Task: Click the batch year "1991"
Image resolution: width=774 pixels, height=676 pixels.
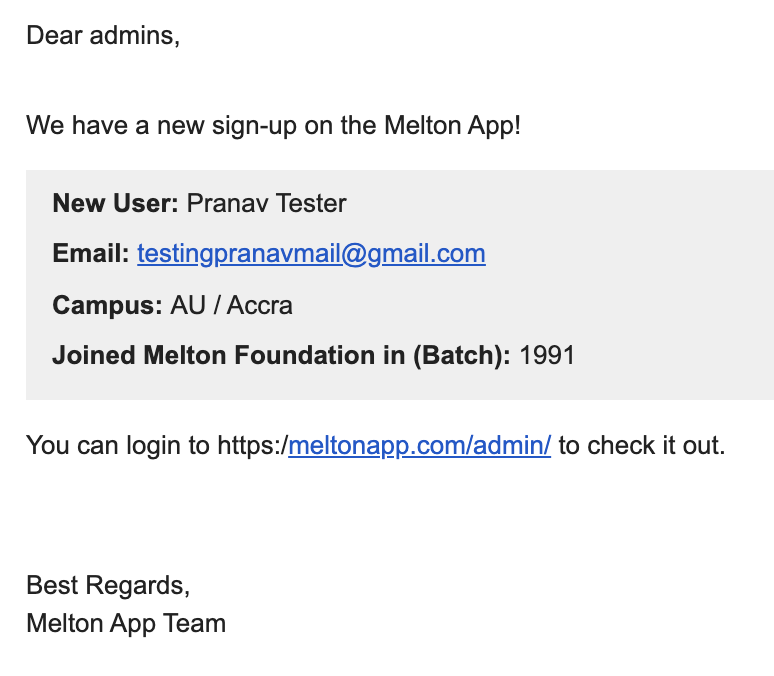Action: [x=548, y=355]
